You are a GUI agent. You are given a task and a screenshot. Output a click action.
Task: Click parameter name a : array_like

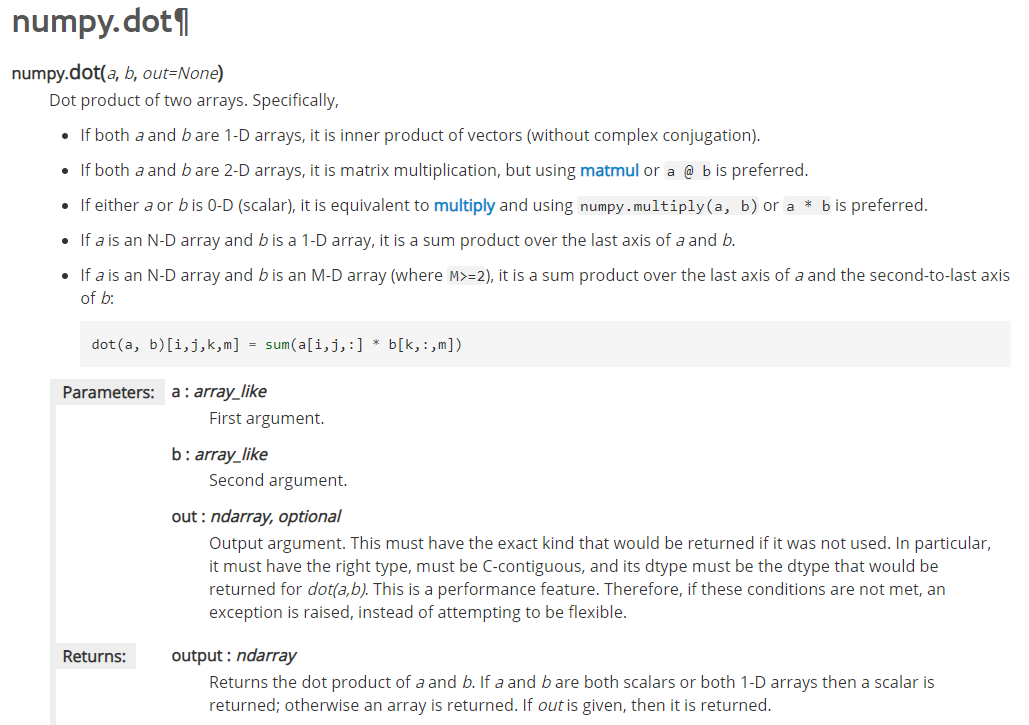point(219,392)
